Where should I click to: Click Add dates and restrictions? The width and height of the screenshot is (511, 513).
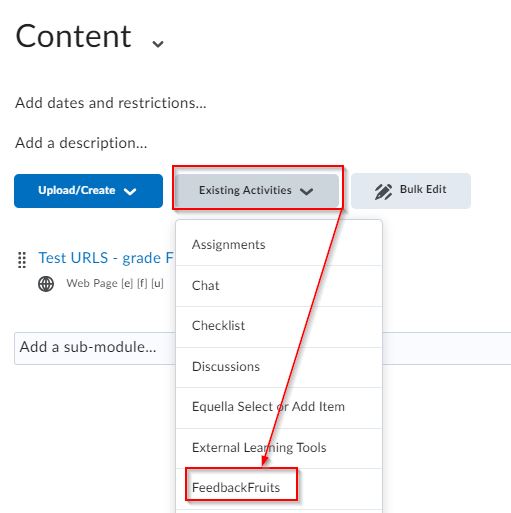tap(111, 103)
